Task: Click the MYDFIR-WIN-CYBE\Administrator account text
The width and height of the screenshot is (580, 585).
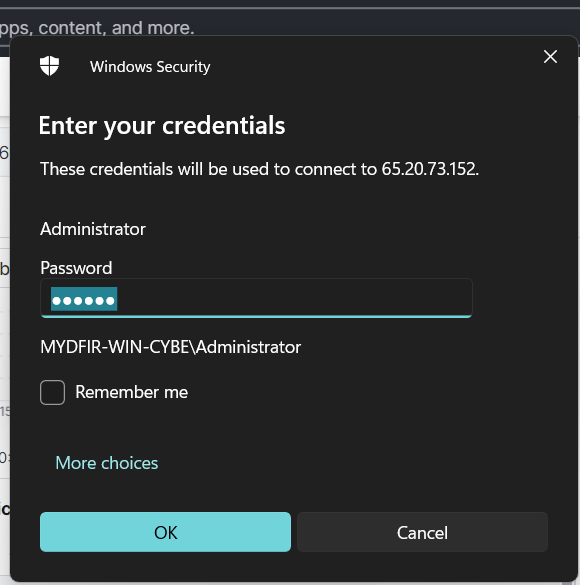Action: point(170,347)
